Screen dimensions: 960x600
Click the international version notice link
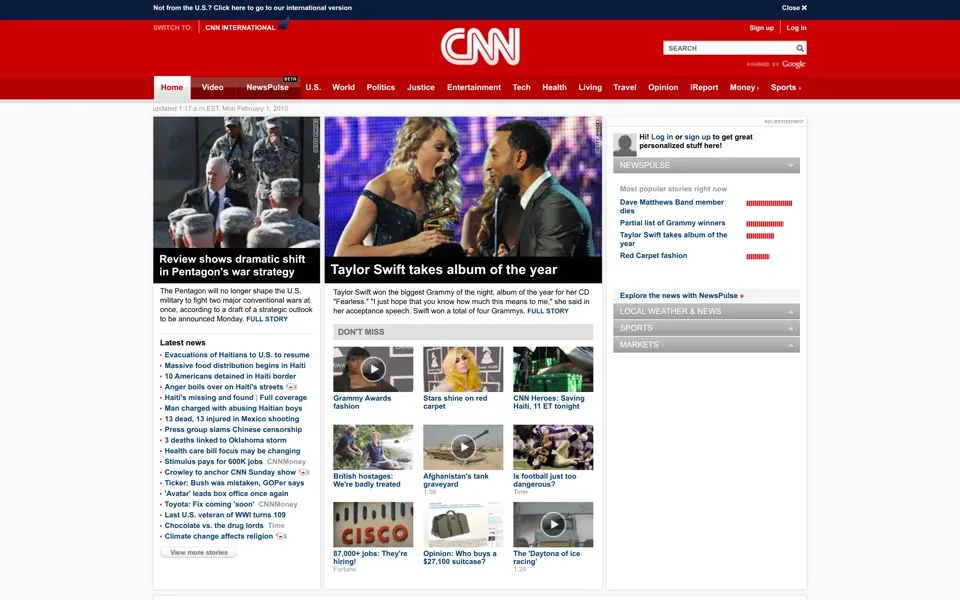252,8
